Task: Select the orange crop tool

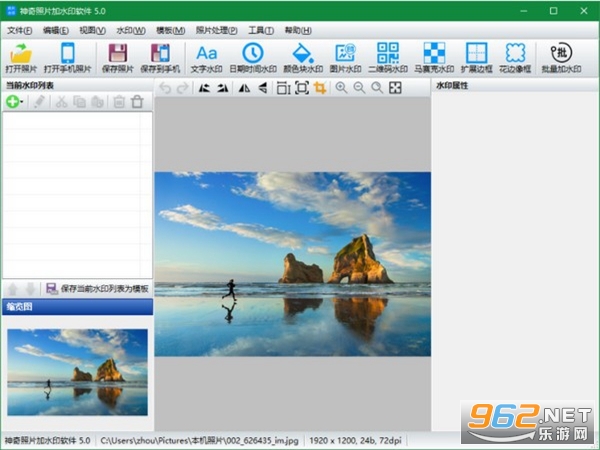Action: 320,88
